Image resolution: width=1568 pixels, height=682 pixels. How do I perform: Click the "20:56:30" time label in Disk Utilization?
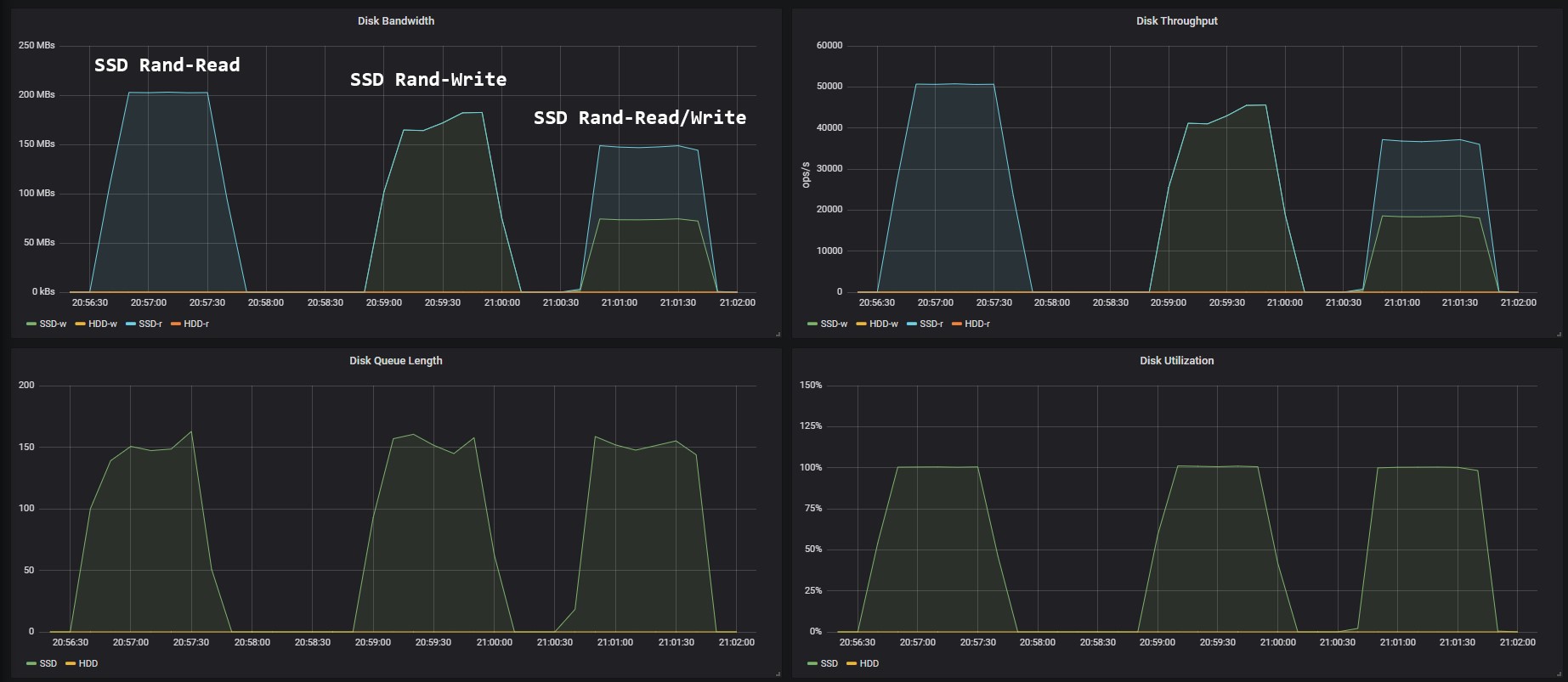[x=856, y=642]
